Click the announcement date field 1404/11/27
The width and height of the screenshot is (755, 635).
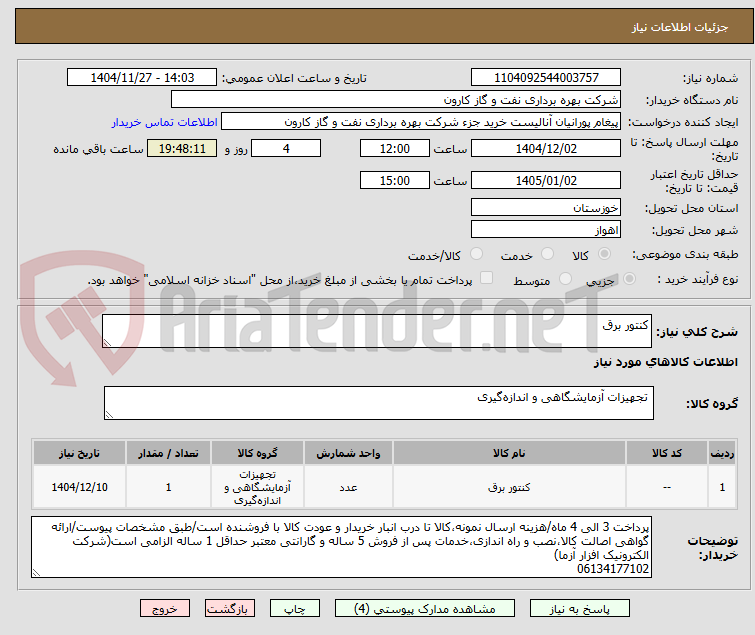(142, 78)
